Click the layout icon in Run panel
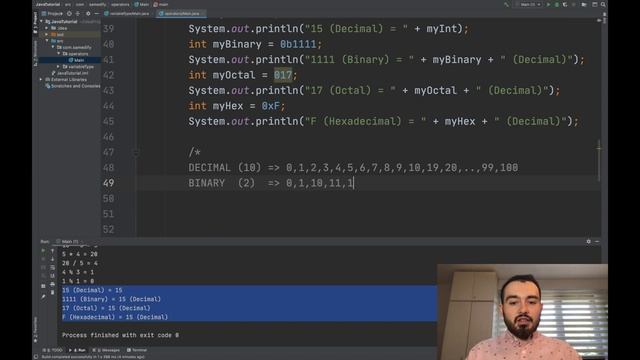This screenshot has width=640, height=360. [43, 286]
